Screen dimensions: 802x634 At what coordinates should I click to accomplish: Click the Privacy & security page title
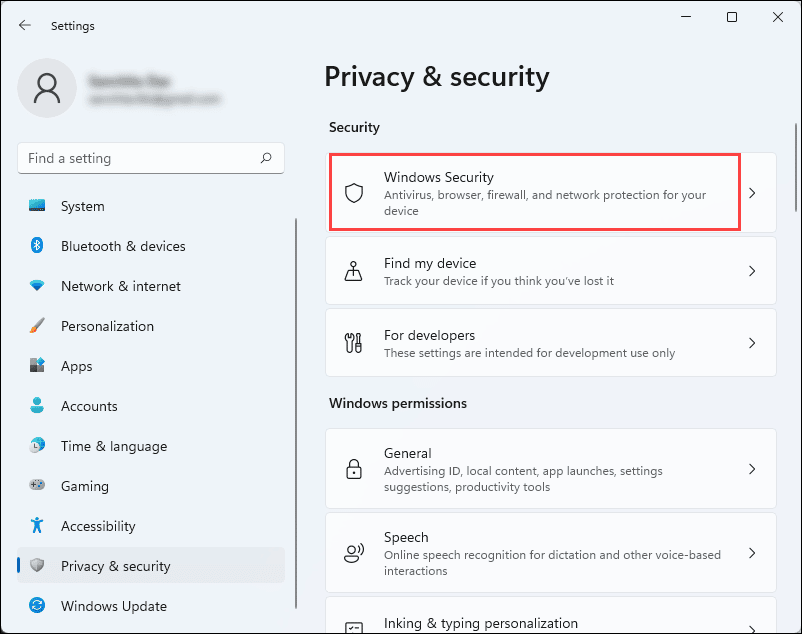(437, 77)
